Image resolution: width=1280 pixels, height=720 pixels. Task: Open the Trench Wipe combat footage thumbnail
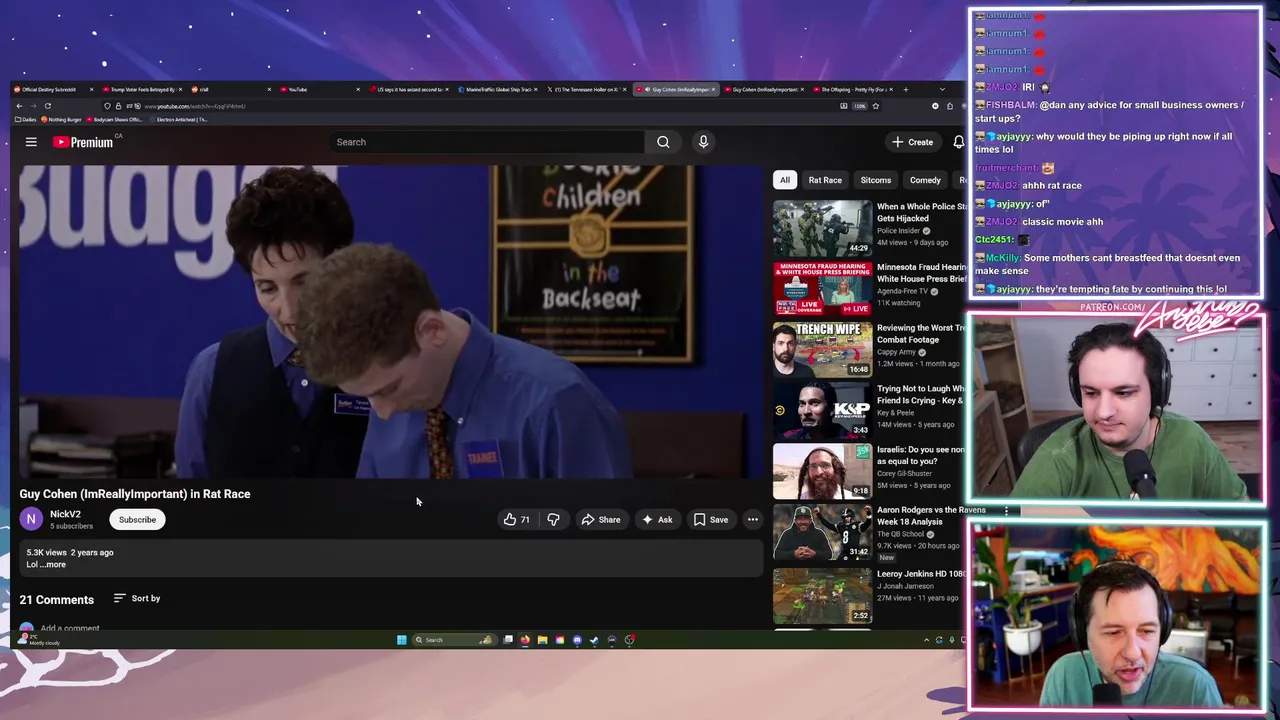[822, 349]
